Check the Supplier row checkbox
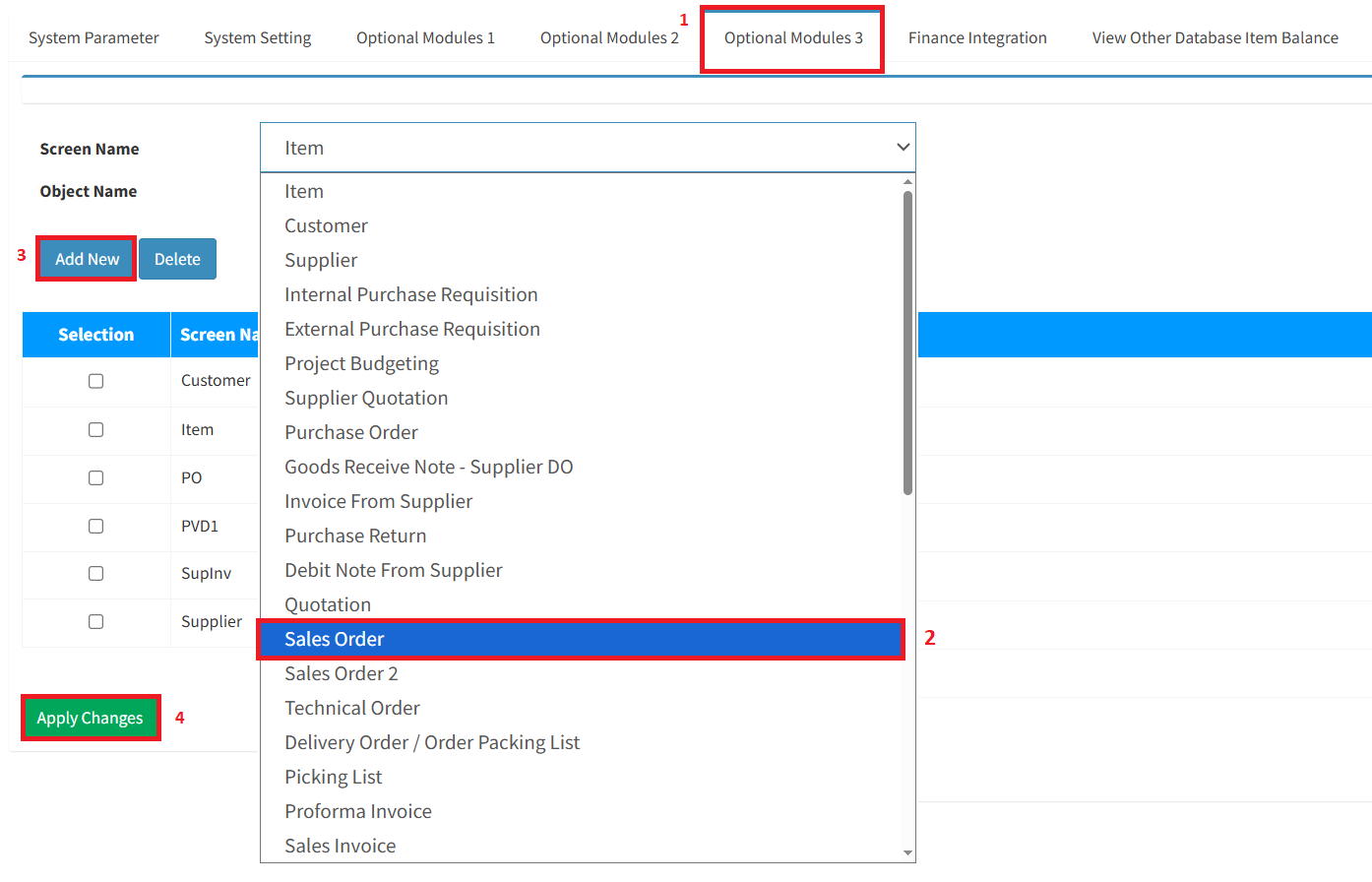 95,621
